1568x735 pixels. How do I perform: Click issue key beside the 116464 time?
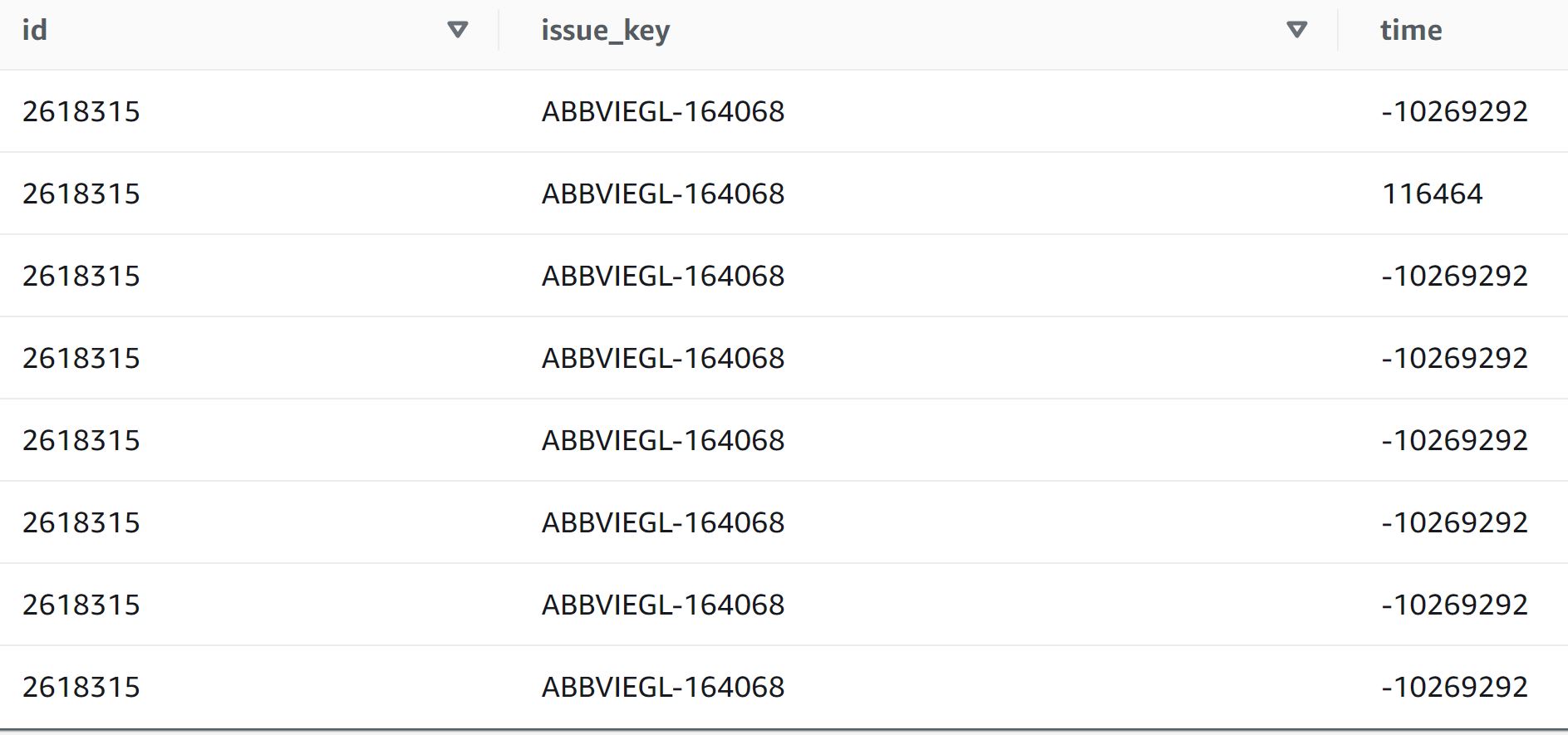click(662, 194)
